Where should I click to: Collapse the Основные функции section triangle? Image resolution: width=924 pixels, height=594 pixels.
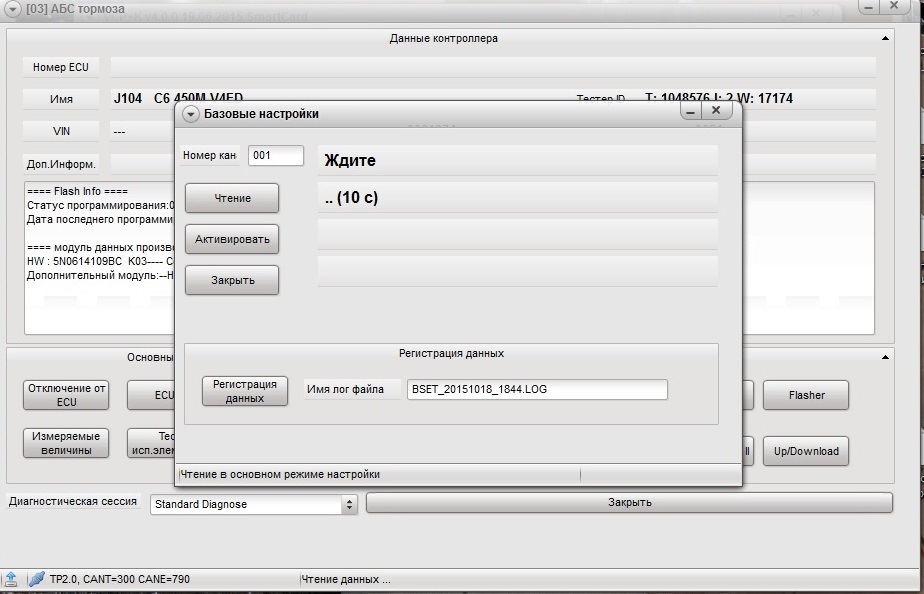tap(885, 357)
